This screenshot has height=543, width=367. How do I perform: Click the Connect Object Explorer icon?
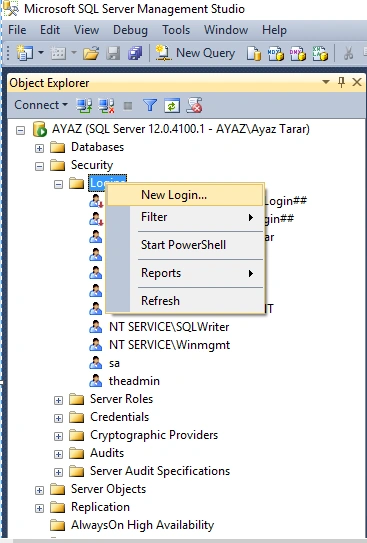(84, 105)
